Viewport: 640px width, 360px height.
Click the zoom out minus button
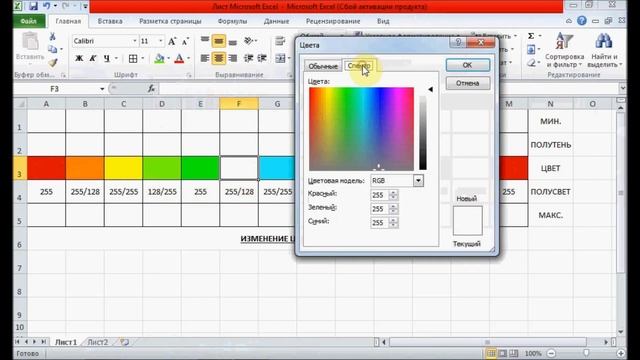[x=551, y=353]
